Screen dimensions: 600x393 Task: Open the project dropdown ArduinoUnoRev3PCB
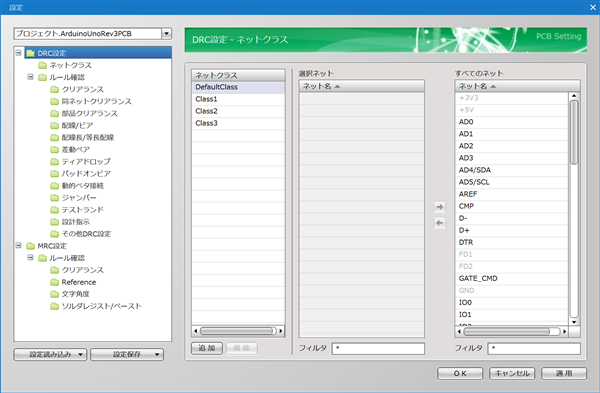[166, 34]
